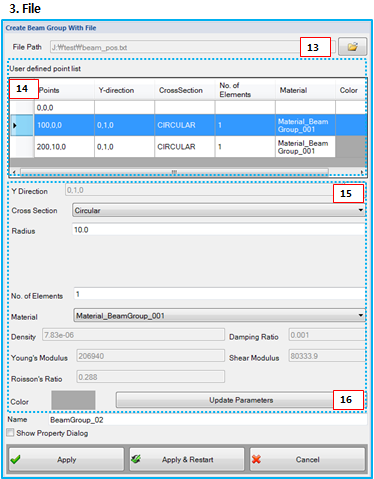Cancel the Create Beam Group dialog
This screenshot has height=479, width=374.
click(x=307, y=459)
